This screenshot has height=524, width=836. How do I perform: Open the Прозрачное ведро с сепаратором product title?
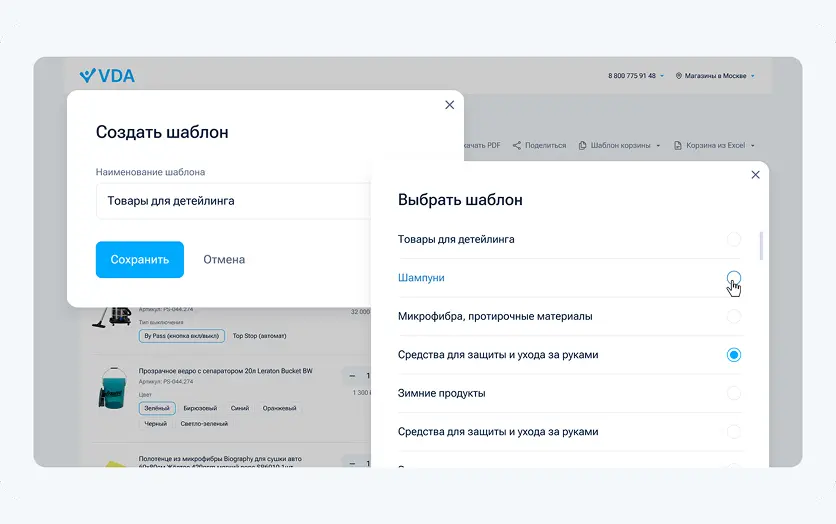226,371
